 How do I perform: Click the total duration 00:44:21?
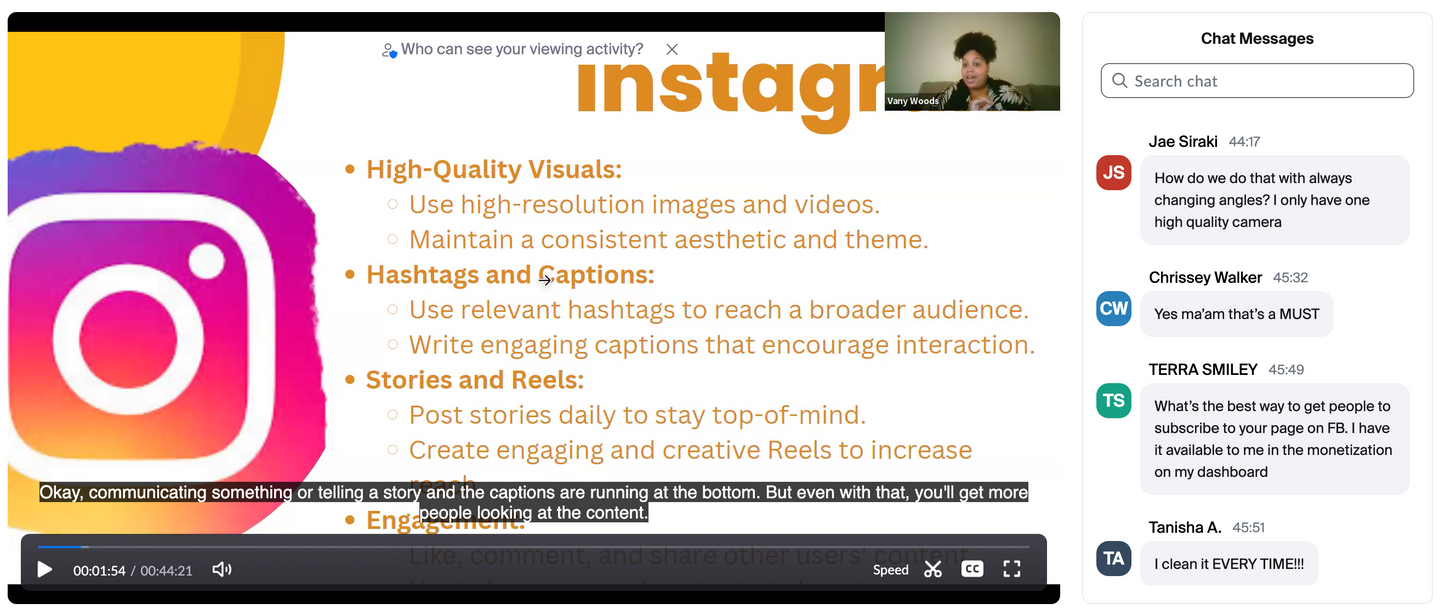point(166,571)
